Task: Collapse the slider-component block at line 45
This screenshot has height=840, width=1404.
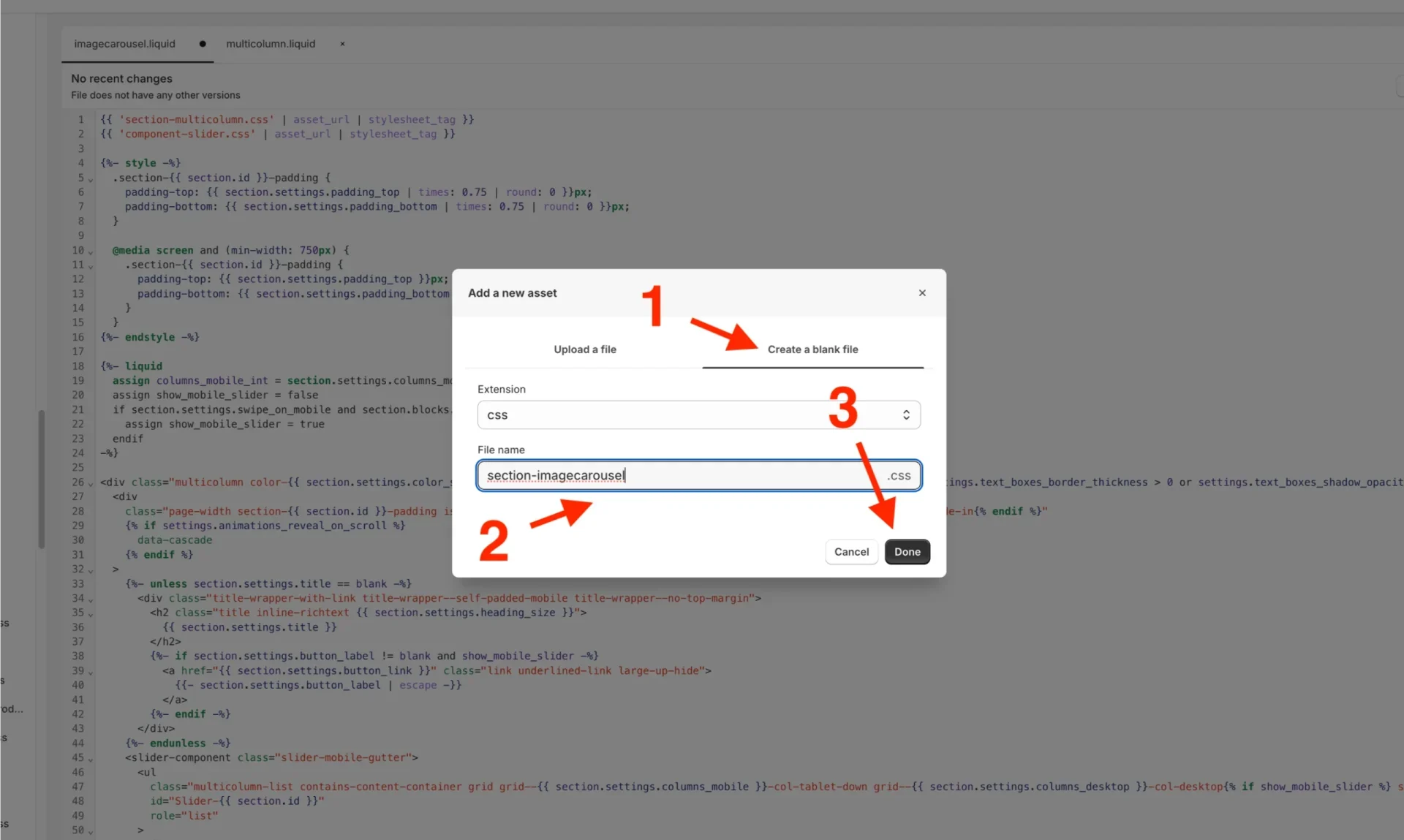Action: [x=89, y=760]
